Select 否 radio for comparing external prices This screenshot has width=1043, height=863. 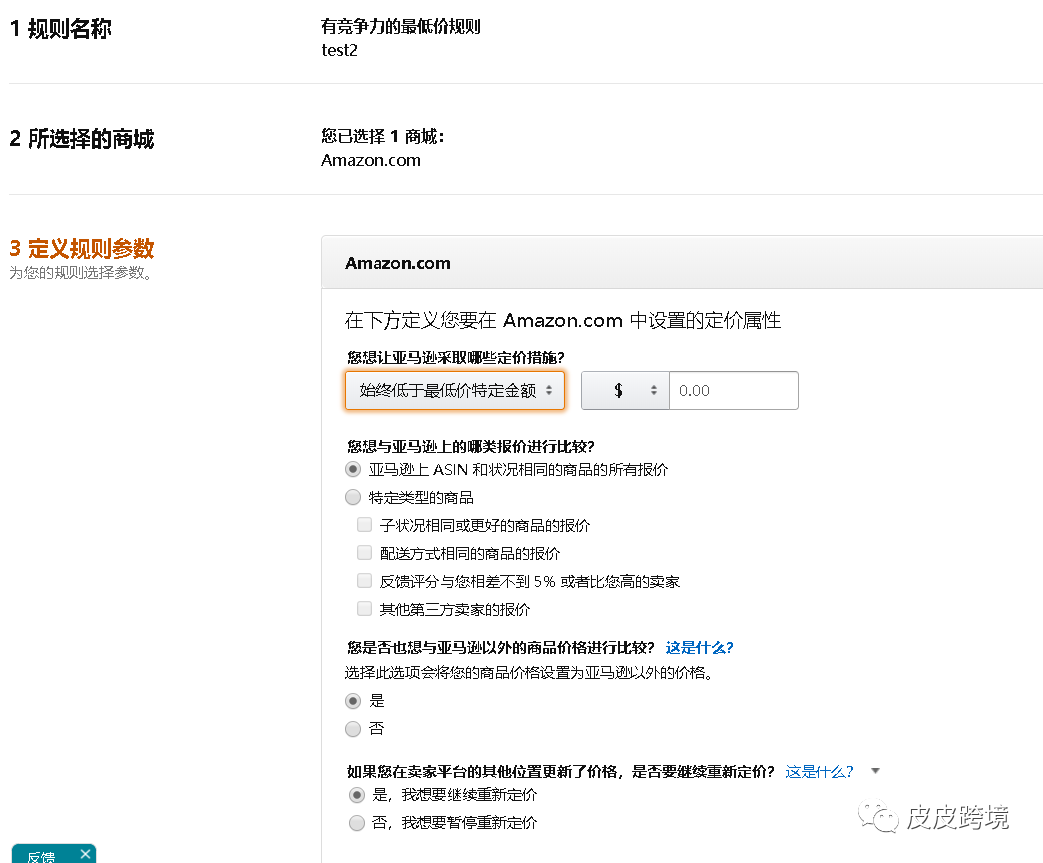tap(353, 729)
